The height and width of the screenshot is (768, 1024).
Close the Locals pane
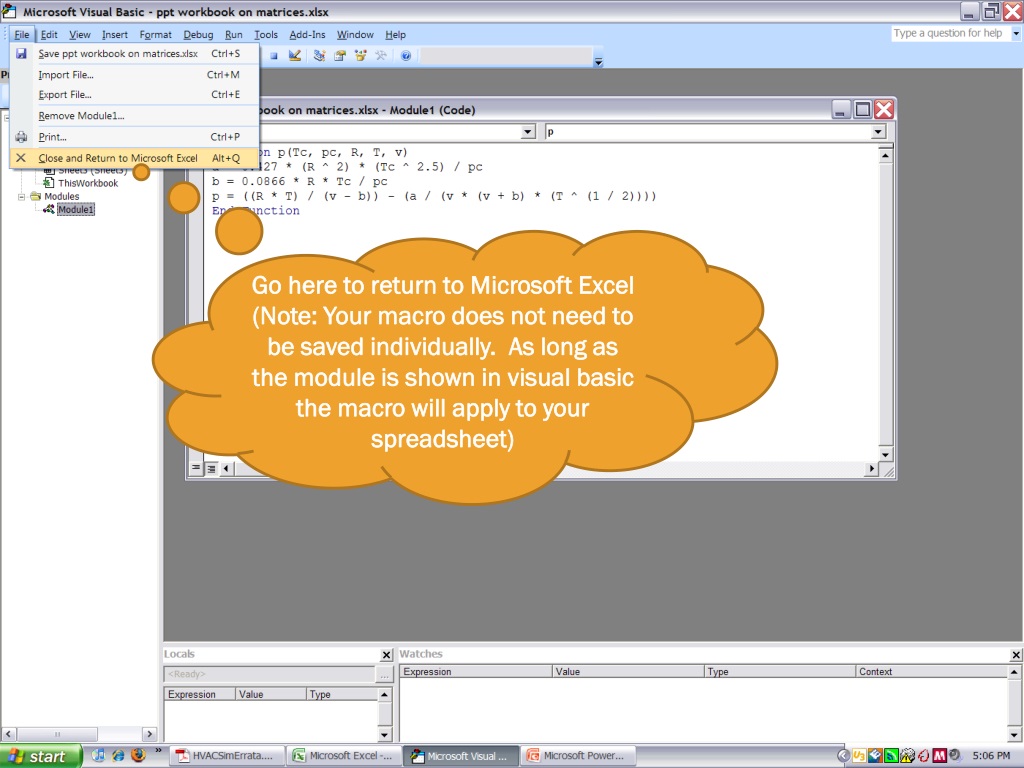click(x=387, y=654)
